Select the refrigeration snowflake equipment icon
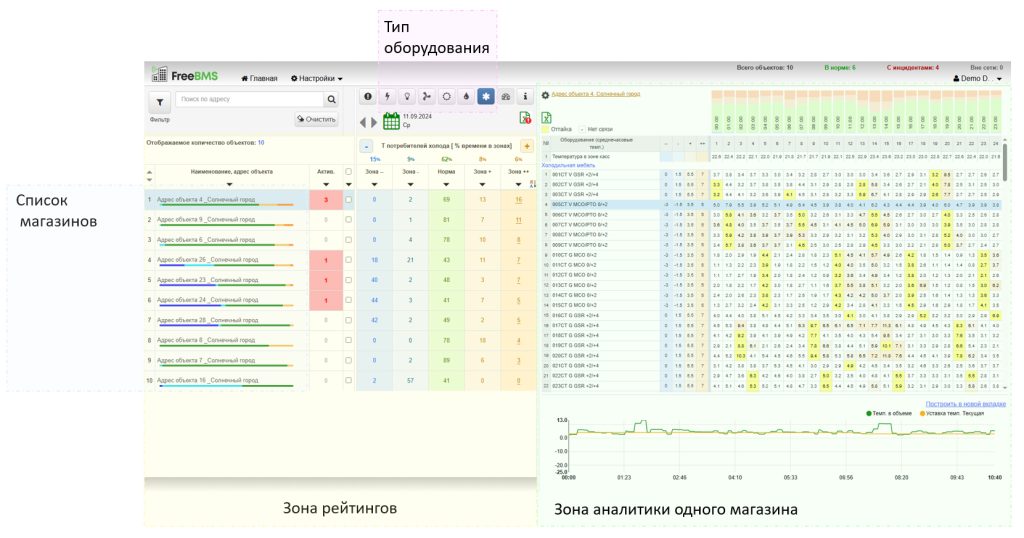 pyautogui.click(x=486, y=97)
